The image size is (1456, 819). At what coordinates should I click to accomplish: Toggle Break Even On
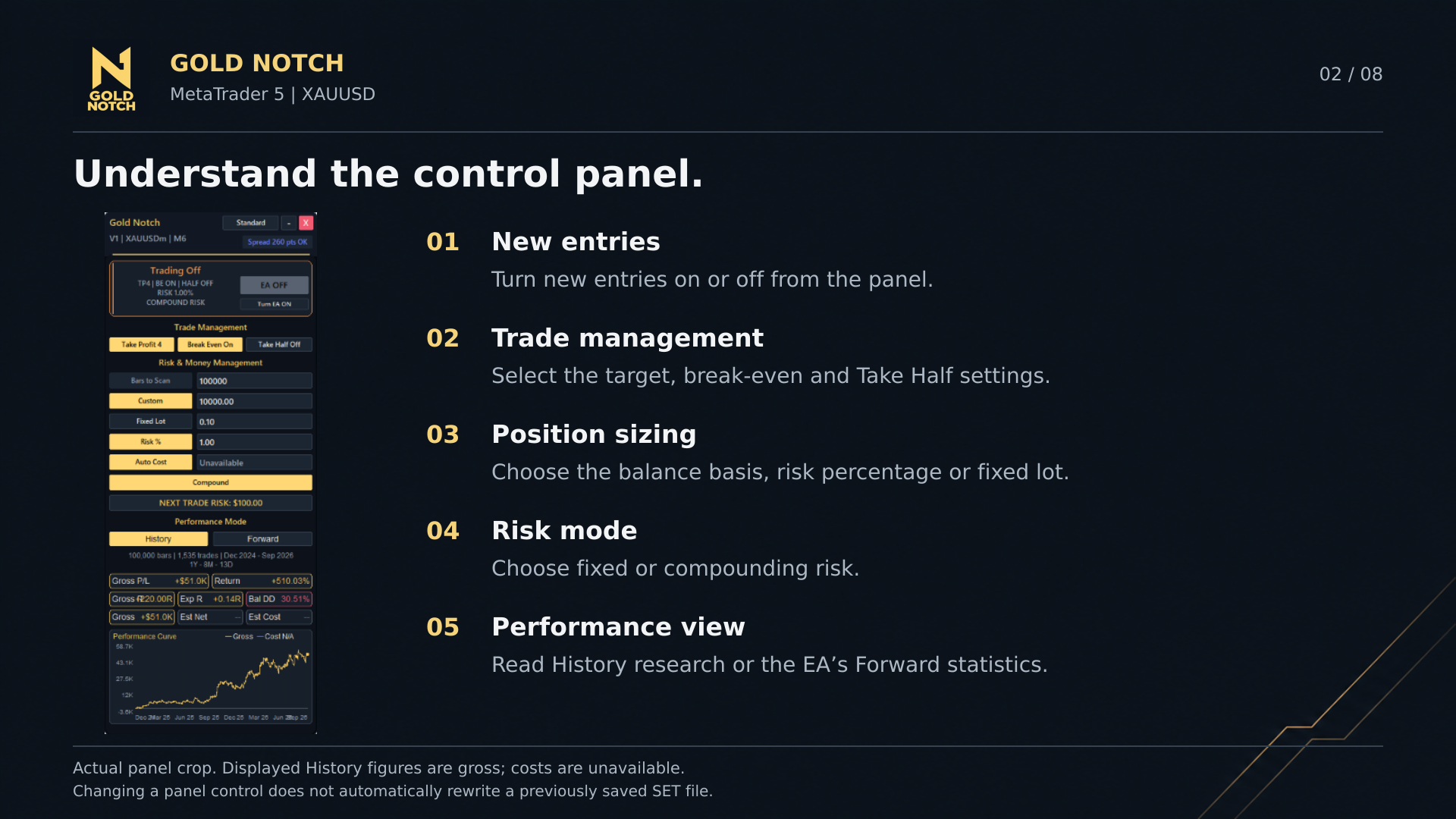pyautogui.click(x=210, y=344)
